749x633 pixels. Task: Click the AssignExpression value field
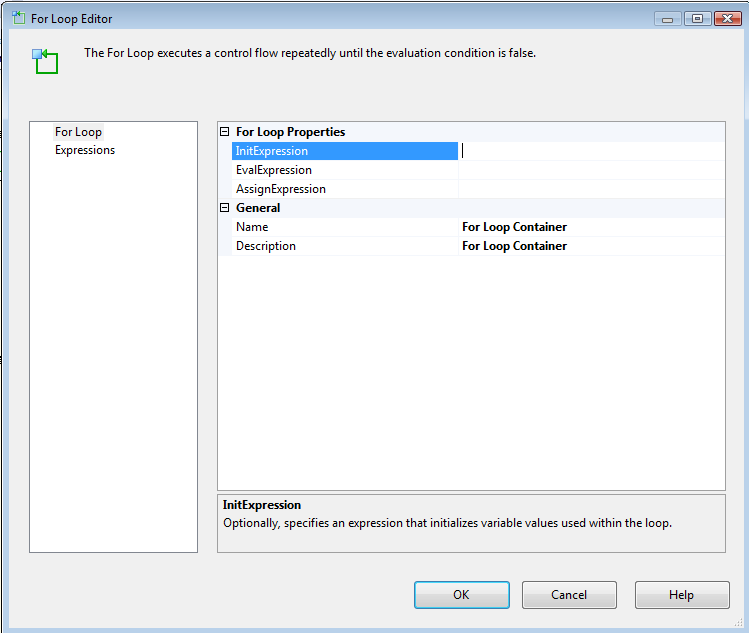(590, 189)
